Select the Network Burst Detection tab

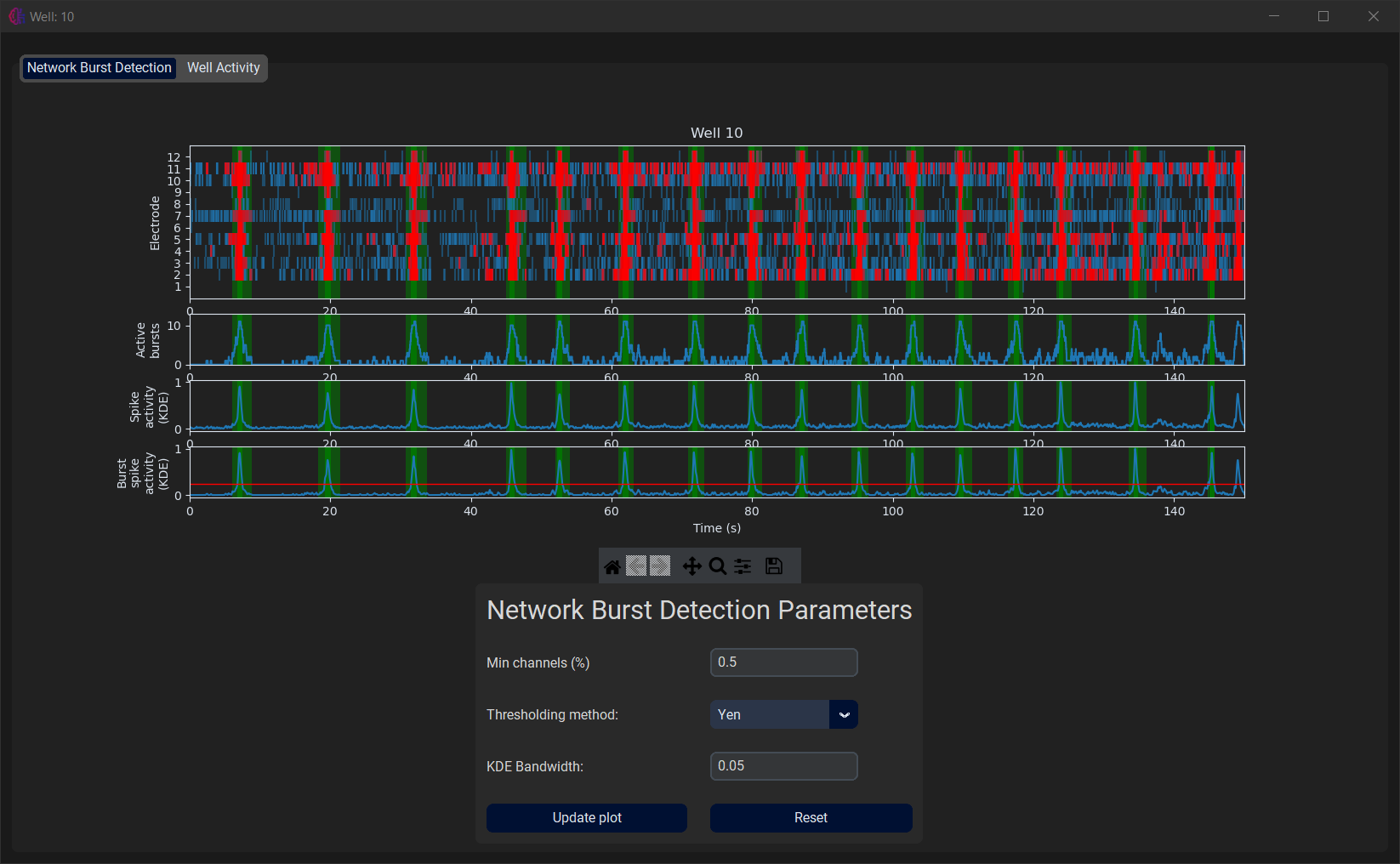pyautogui.click(x=99, y=68)
